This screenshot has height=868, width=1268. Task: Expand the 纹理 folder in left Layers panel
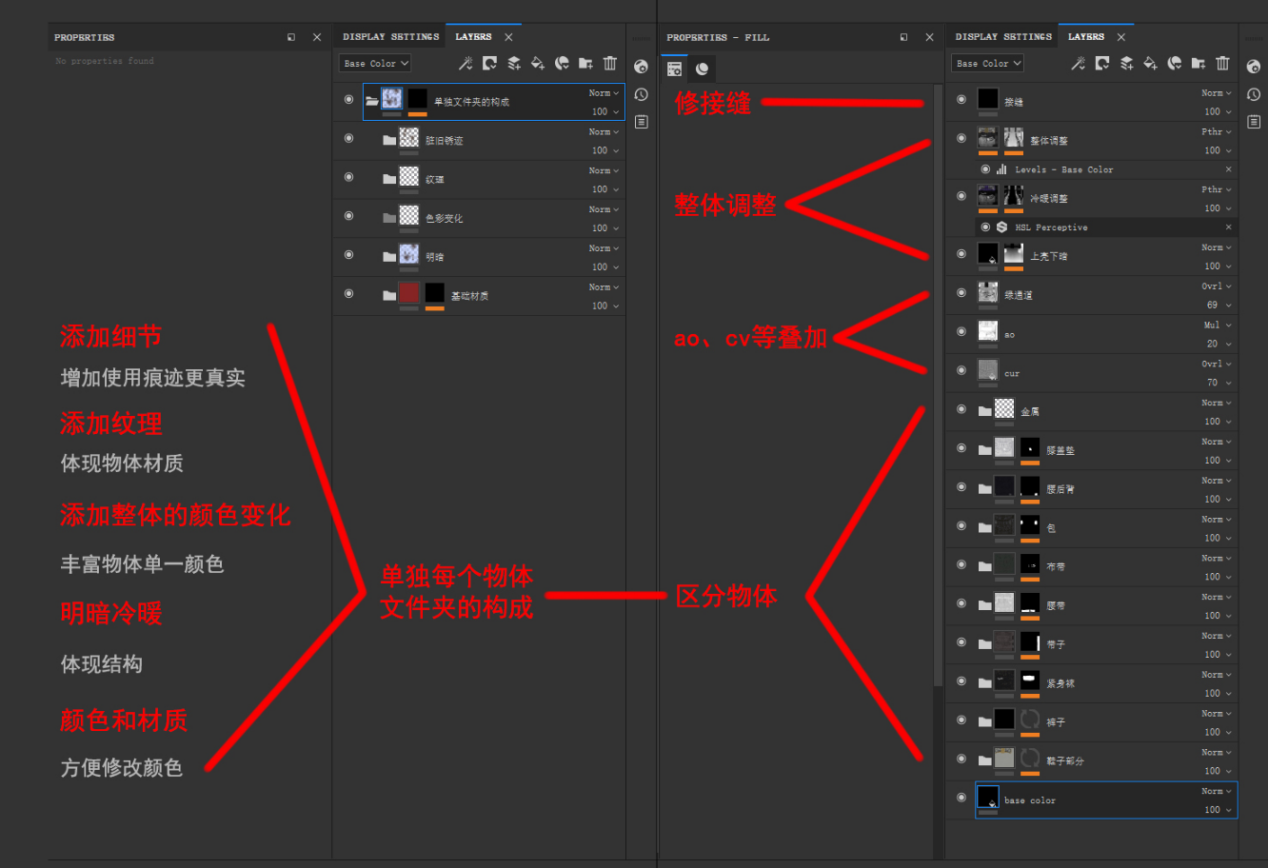point(390,179)
